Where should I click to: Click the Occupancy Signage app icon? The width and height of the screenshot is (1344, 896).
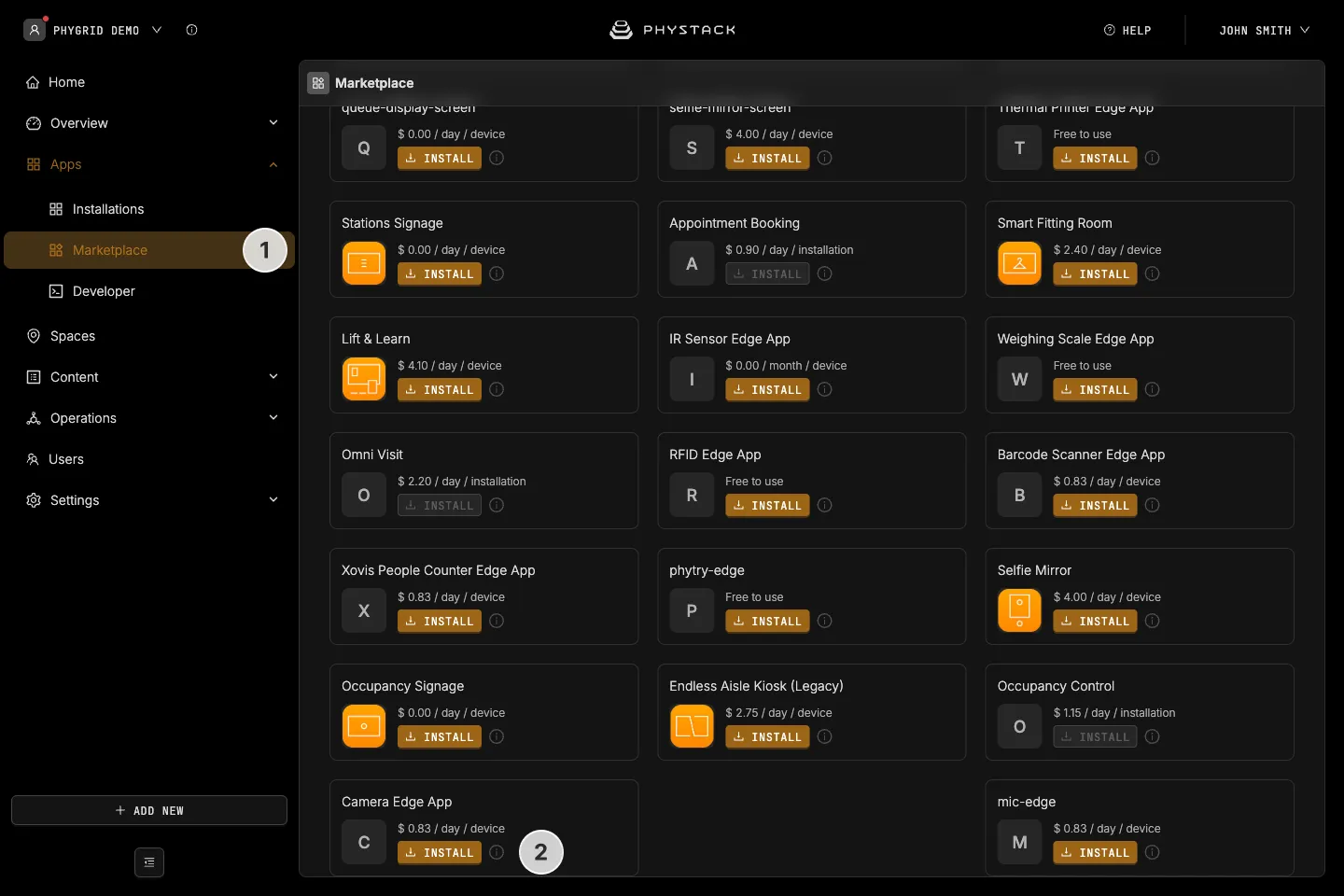click(x=364, y=726)
